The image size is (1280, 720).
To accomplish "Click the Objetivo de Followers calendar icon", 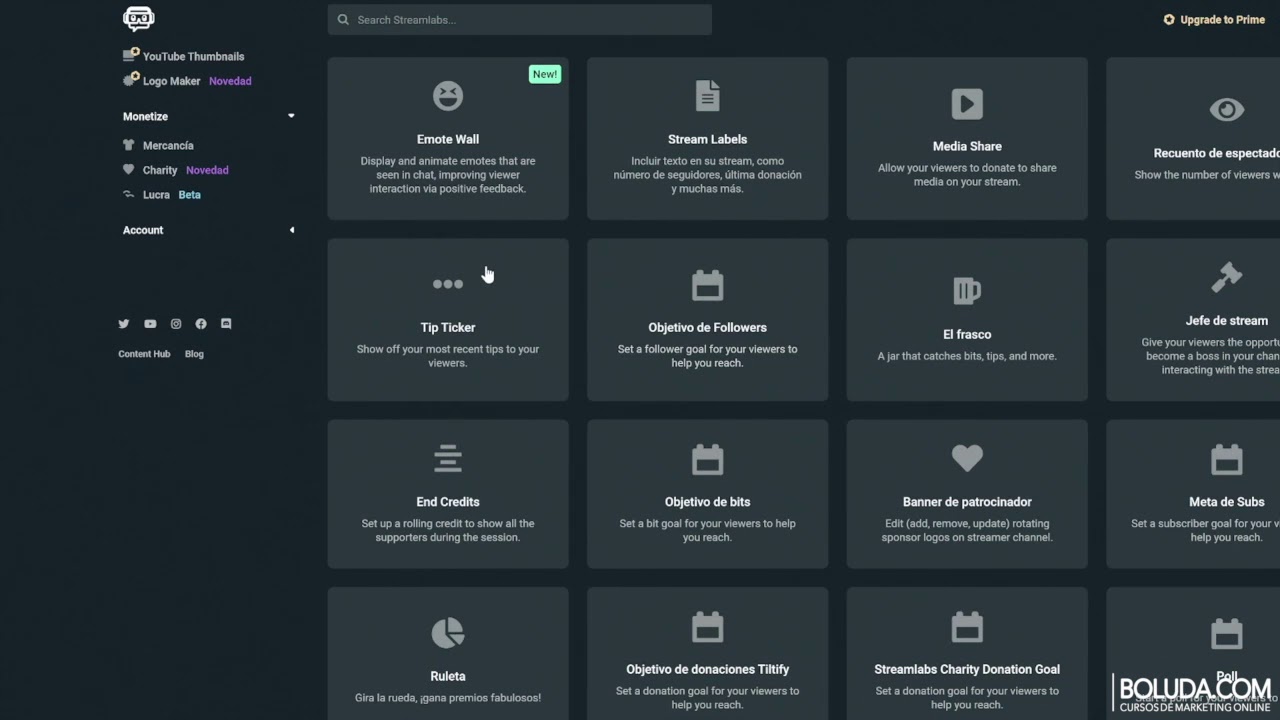I will (707, 285).
